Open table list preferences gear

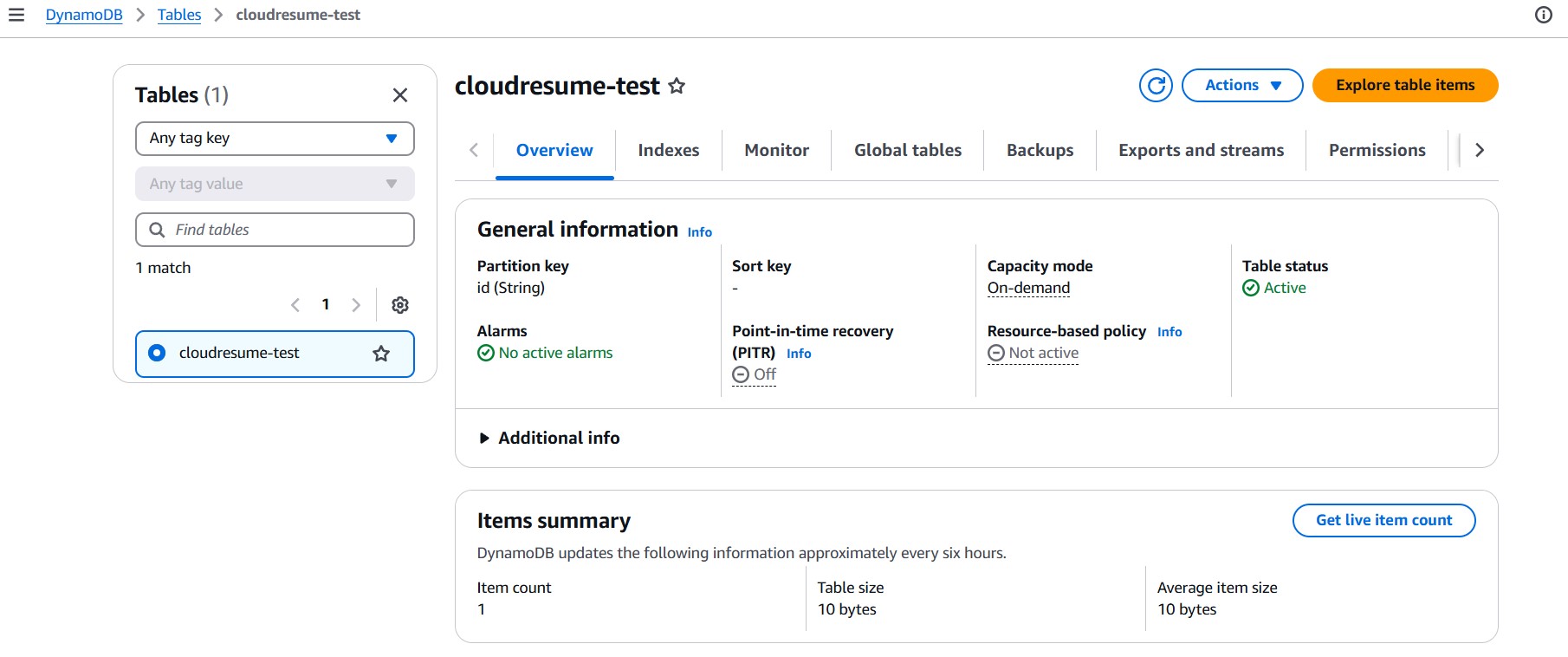(x=400, y=305)
